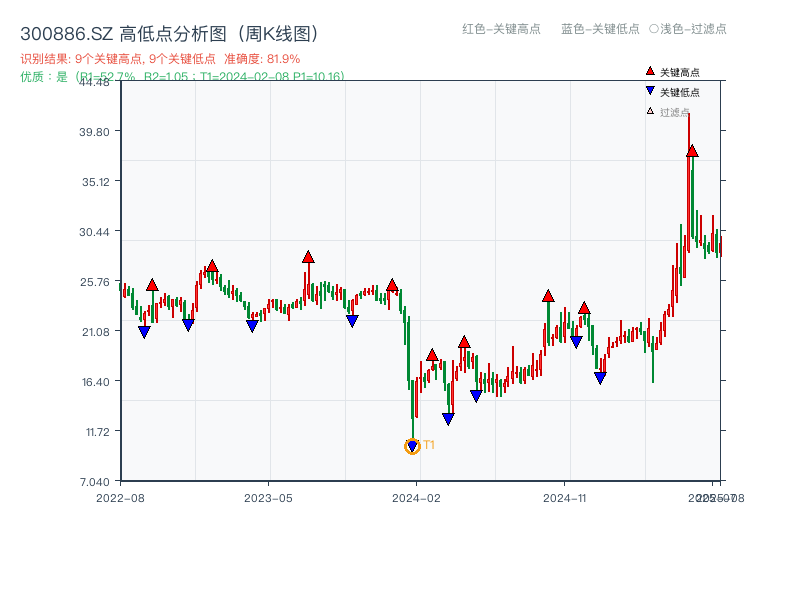Click the 39.80 y-axis price label
800x600 pixels.
[99, 131]
